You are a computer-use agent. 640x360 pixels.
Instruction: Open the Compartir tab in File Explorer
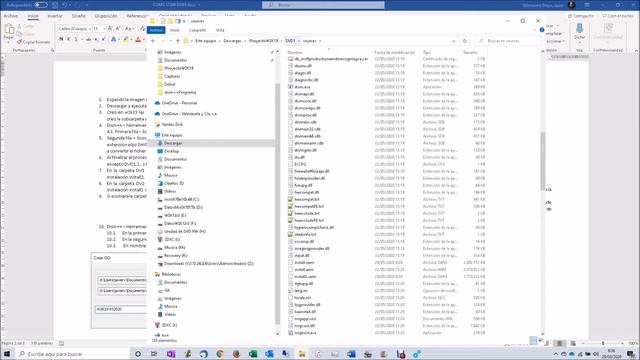[198, 30]
